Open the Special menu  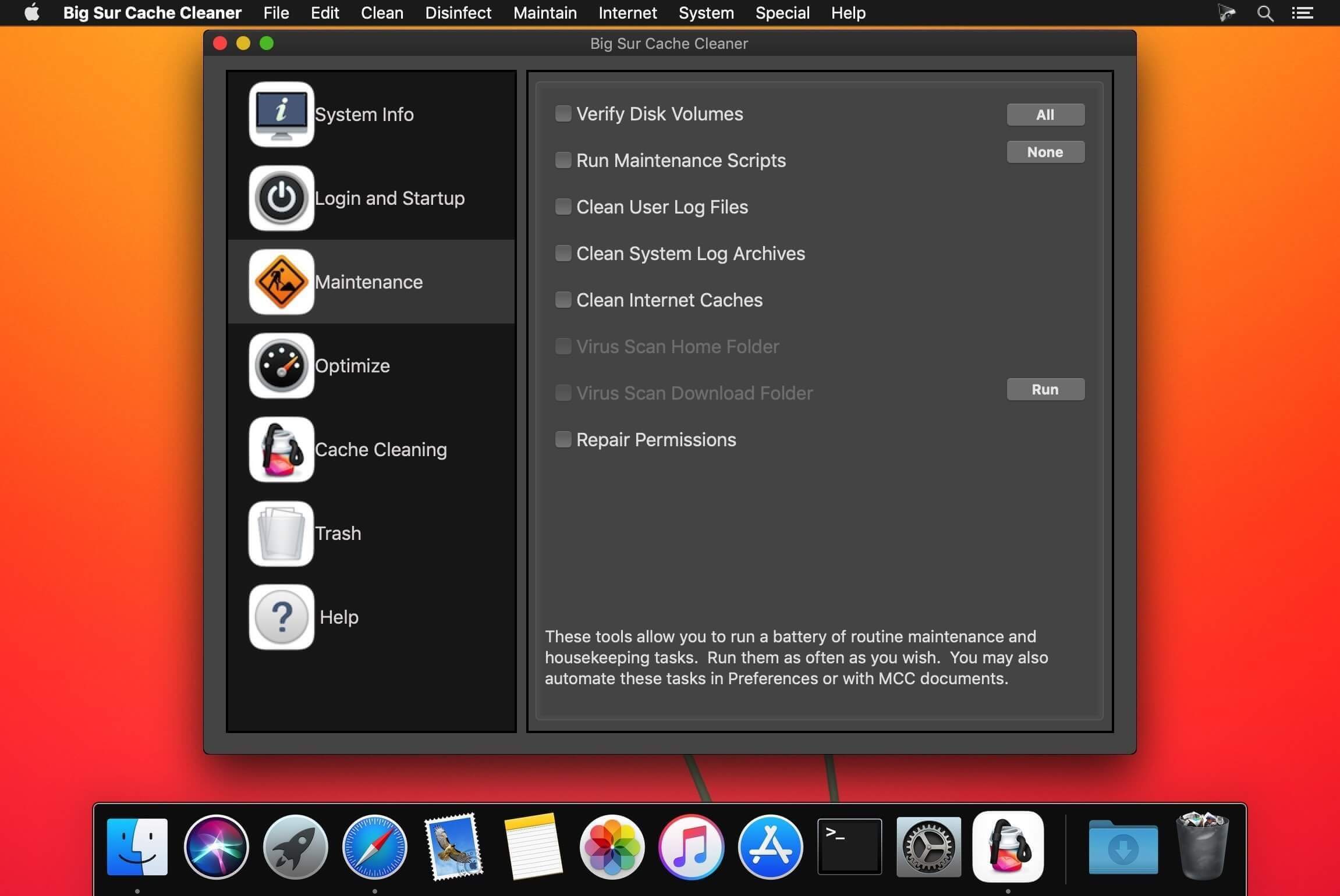tap(782, 13)
